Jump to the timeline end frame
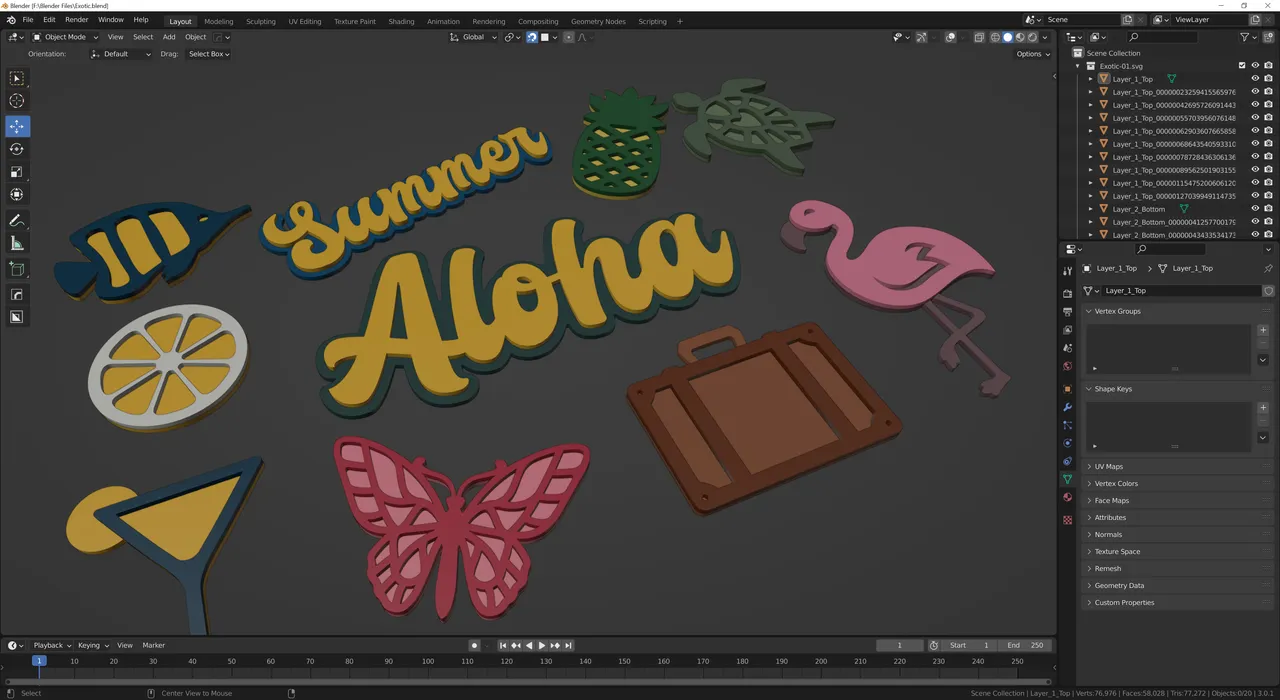Screen dimensions: 1280x700 click(x=568, y=646)
